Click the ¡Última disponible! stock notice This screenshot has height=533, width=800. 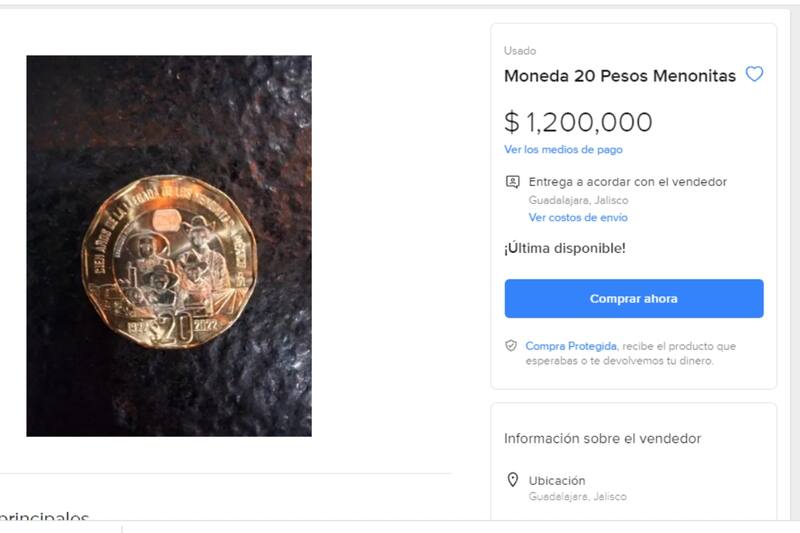coord(565,248)
